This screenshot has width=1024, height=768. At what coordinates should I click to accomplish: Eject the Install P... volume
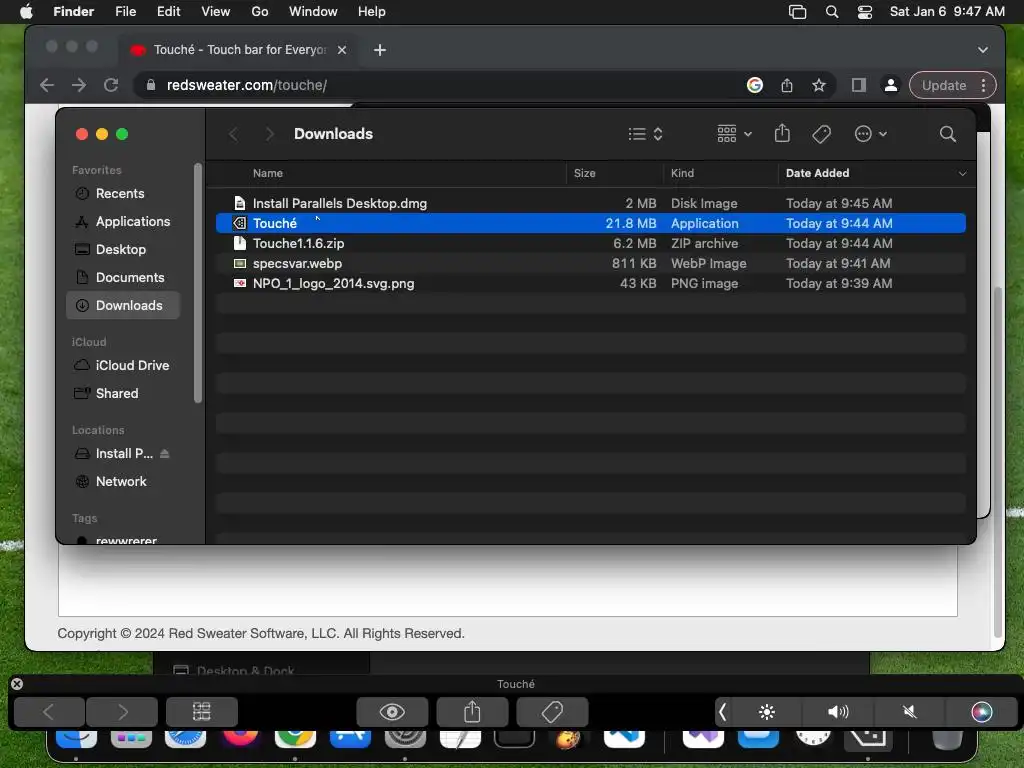[x=165, y=453]
